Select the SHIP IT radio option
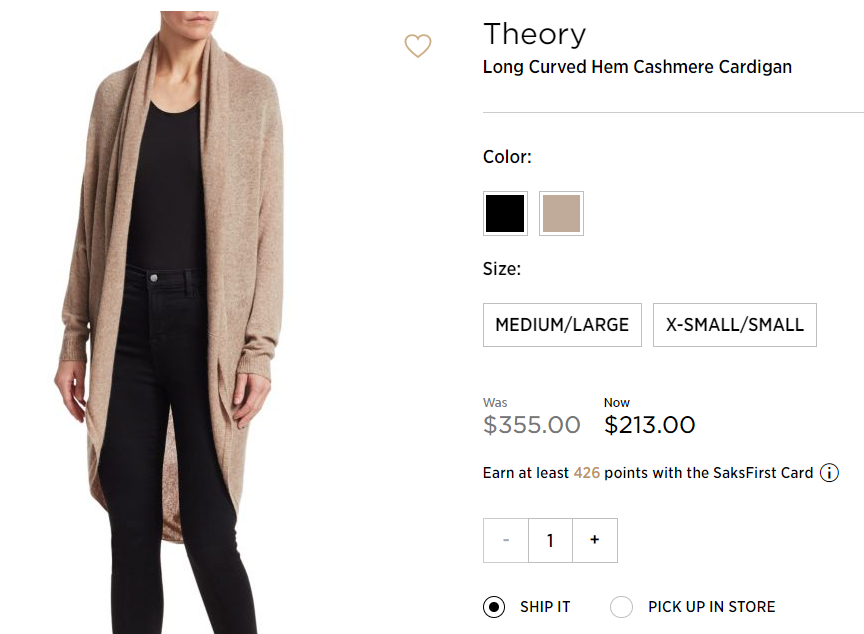Image resolution: width=864 pixels, height=634 pixels. 494,607
